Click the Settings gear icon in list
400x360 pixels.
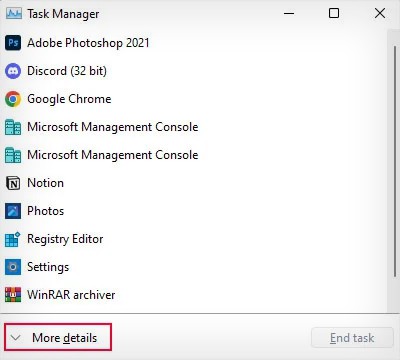(x=13, y=267)
